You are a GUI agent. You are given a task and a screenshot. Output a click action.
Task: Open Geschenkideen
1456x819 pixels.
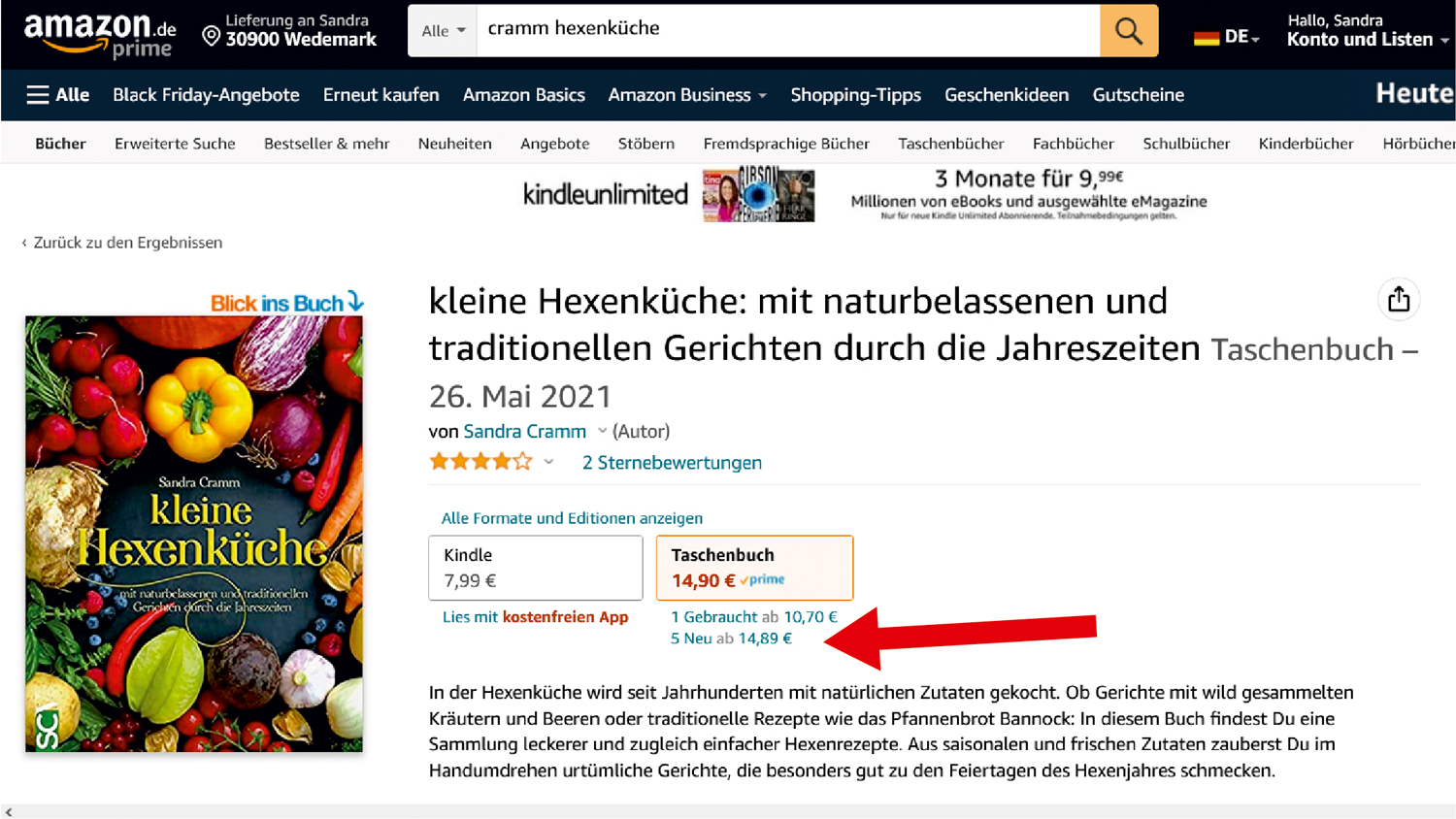[1007, 95]
